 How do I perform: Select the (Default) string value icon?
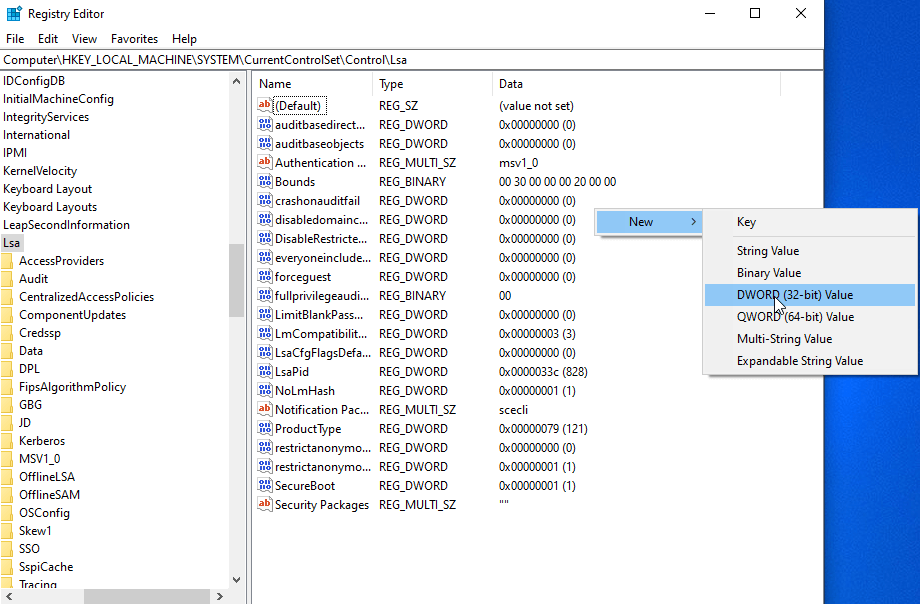265,106
